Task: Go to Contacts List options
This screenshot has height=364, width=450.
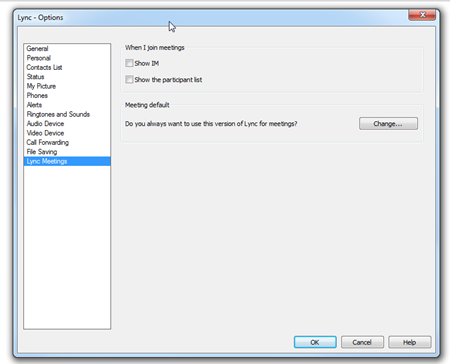Action: tap(67, 67)
